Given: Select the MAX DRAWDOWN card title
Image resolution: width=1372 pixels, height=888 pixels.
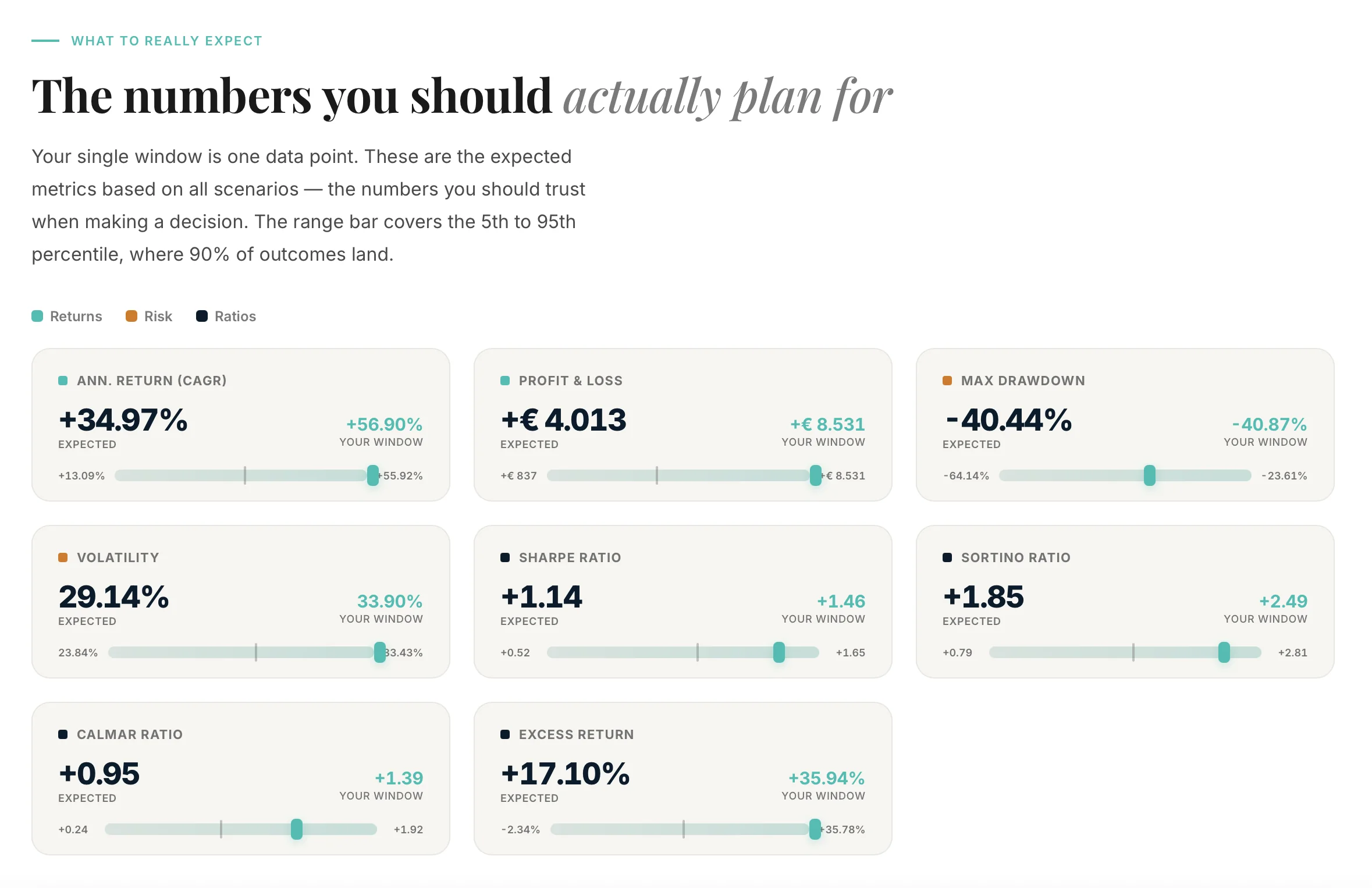Looking at the screenshot, I should tap(1023, 381).
